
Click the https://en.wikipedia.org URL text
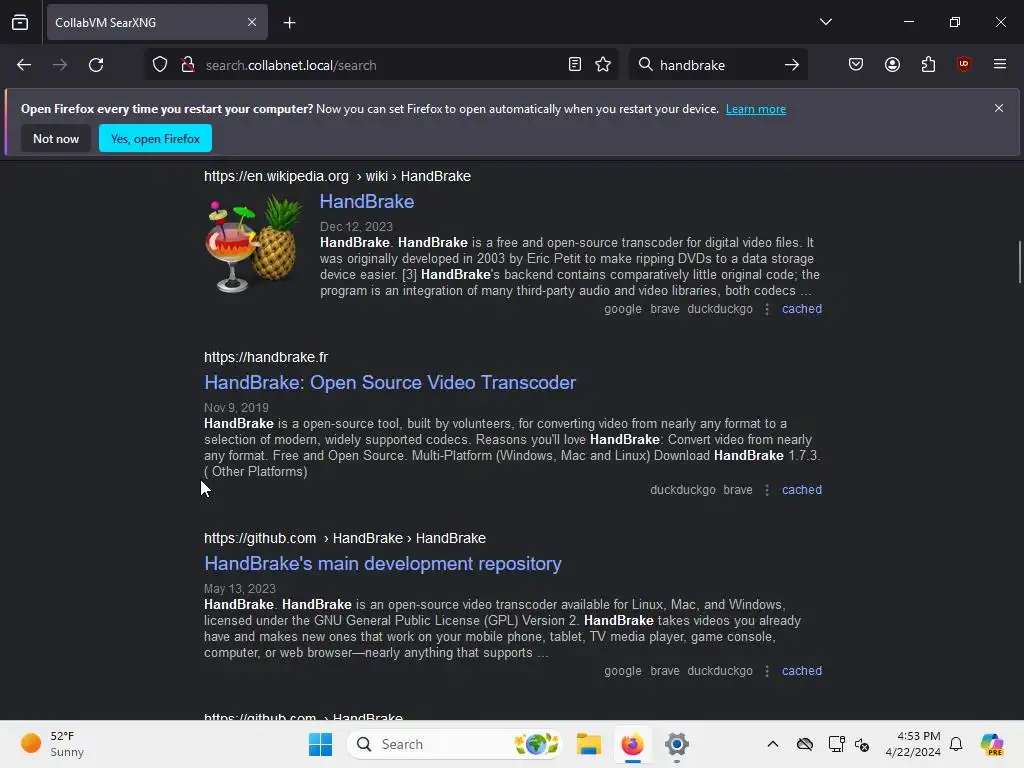[x=276, y=176]
